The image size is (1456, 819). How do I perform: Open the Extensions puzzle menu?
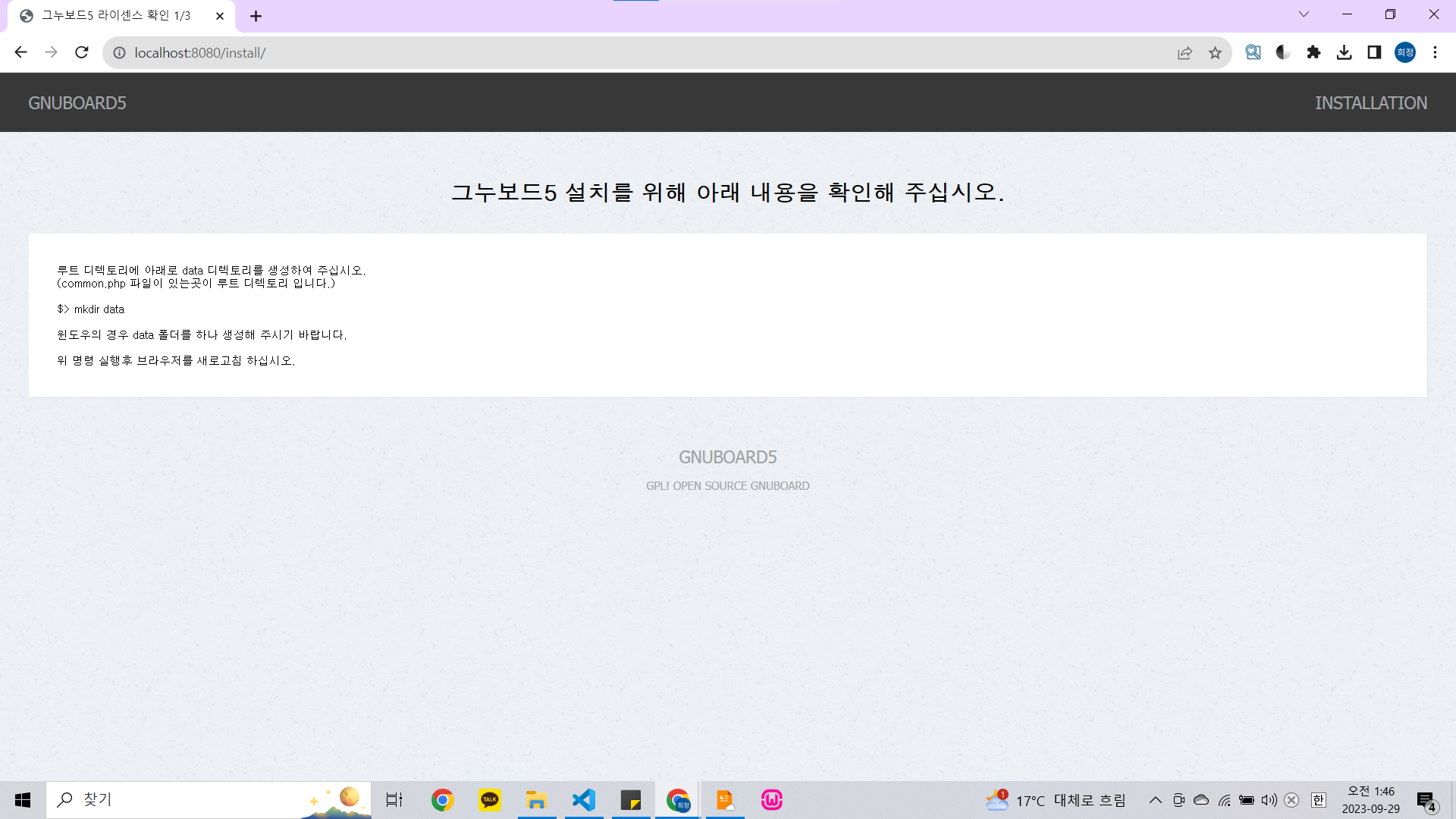(x=1313, y=52)
